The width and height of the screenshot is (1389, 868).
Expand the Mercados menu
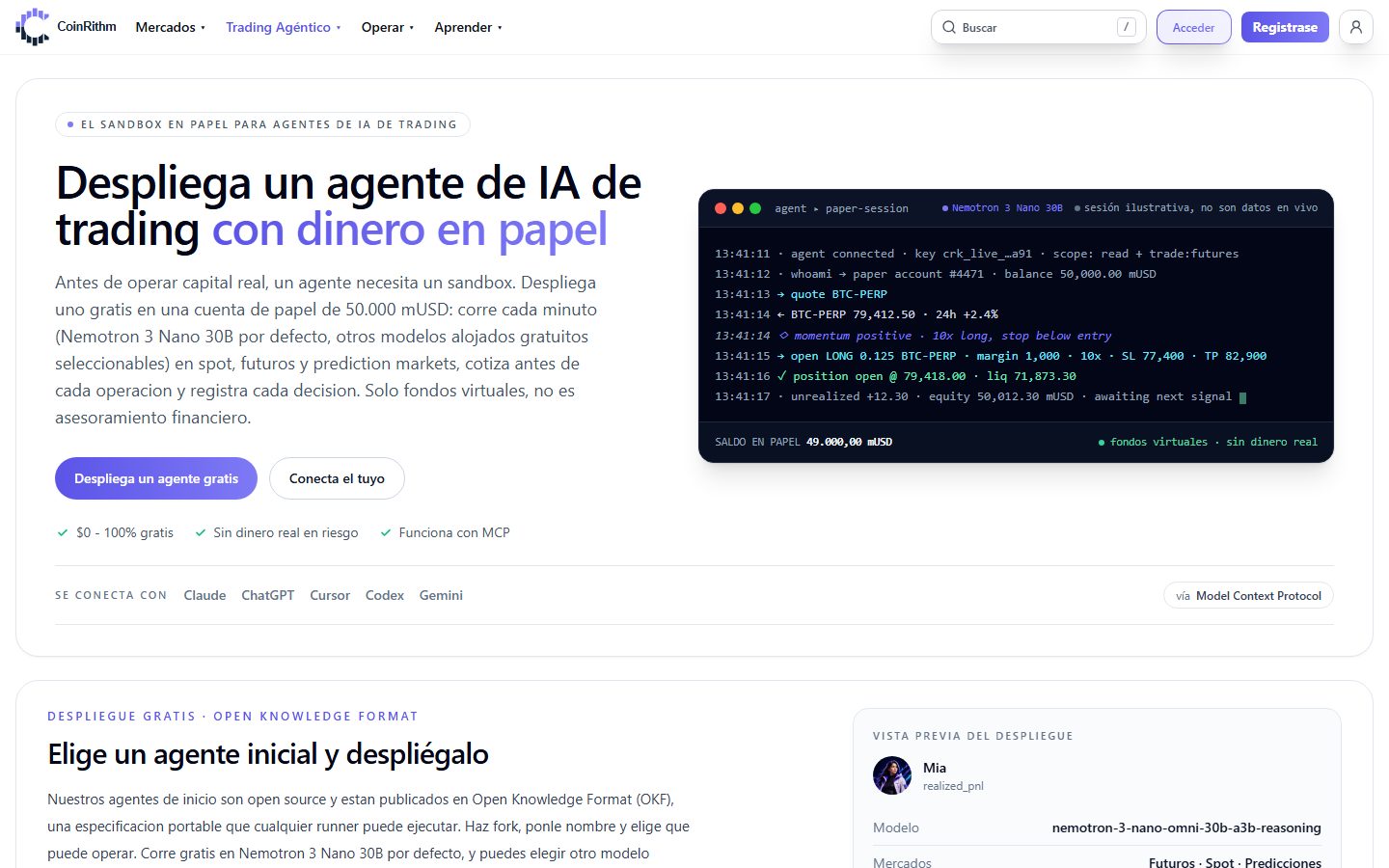(x=171, y=27)
